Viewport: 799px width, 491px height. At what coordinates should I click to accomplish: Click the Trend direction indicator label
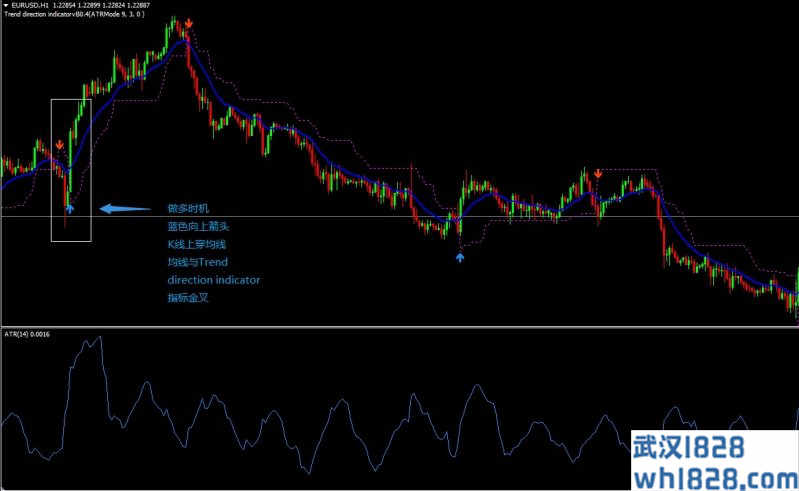point(74,14)
